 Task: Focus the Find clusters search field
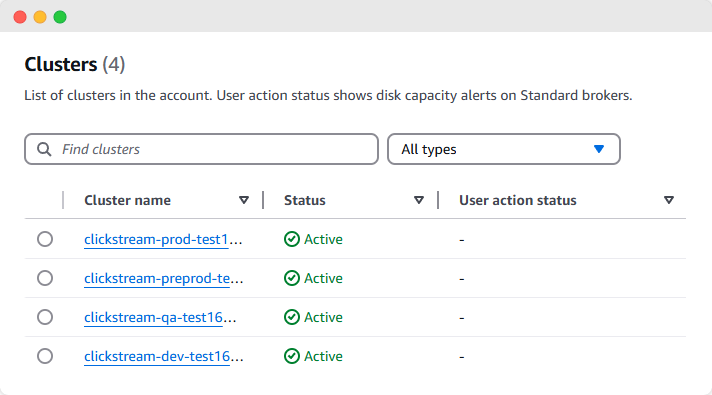tap(201, 149)
